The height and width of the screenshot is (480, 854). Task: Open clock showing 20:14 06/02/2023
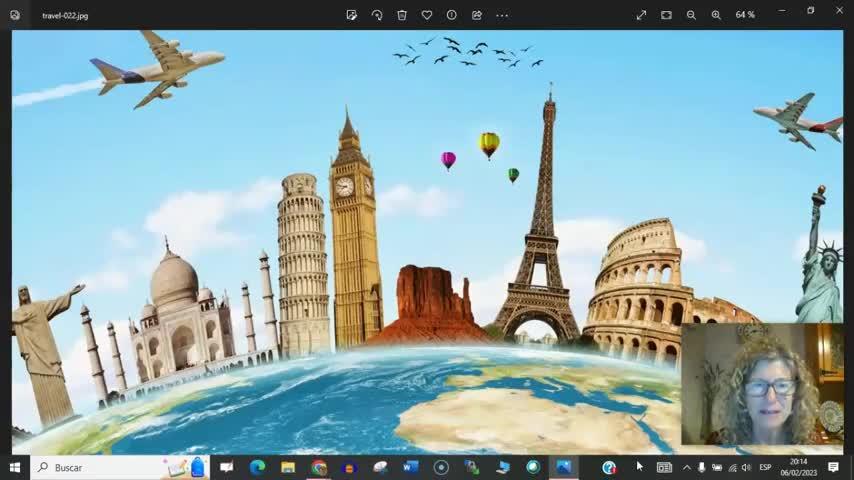[798, 467]
